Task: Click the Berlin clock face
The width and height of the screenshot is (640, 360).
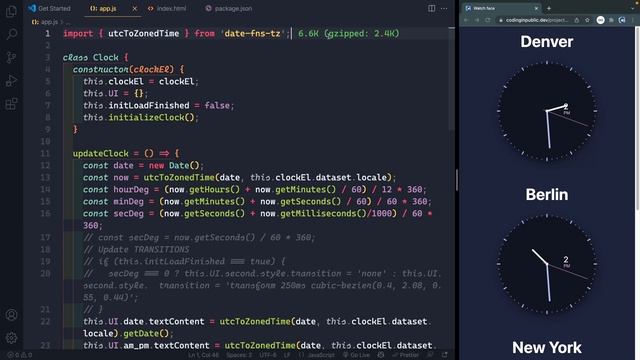Action: 547,264
